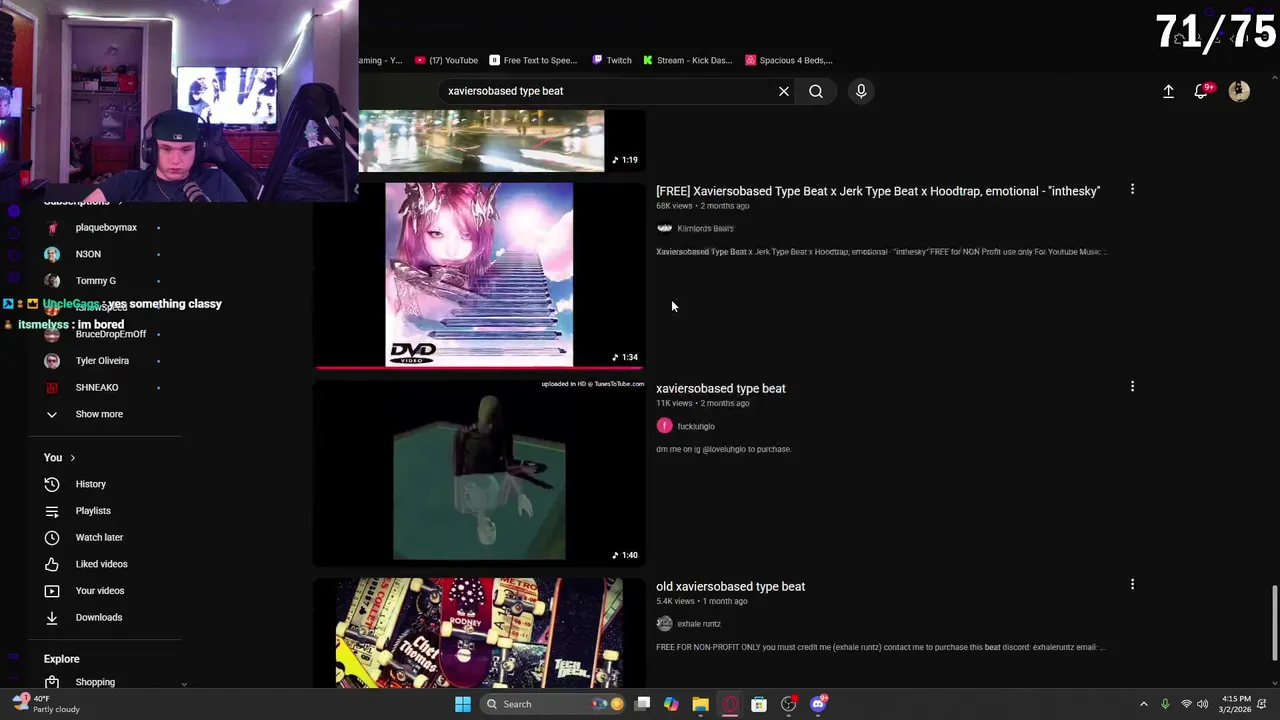
Task: Open Discord from the taskbar
Action: (818, 704)
